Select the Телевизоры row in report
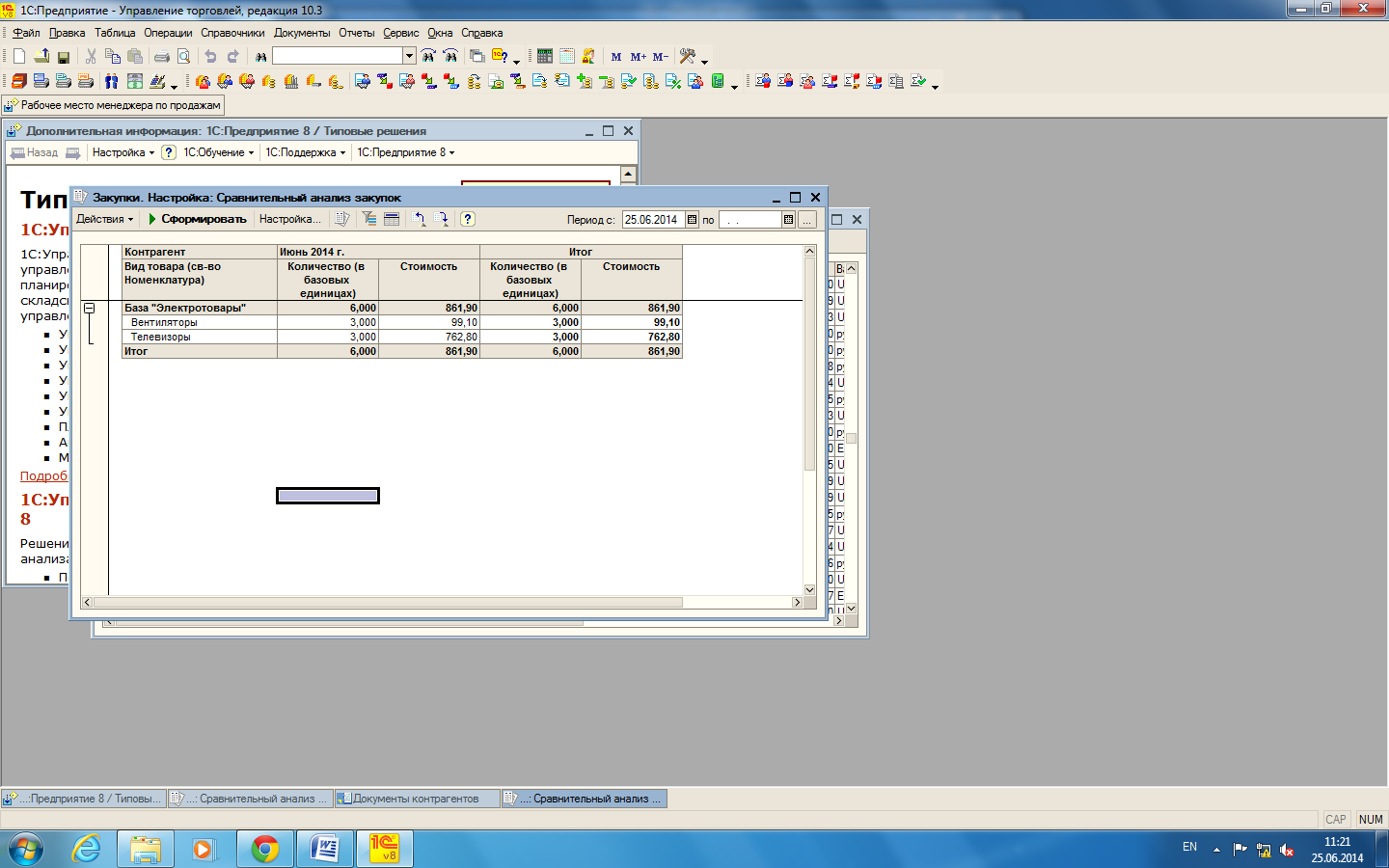This screenshot has height=868, width=1389. point(401,337)
